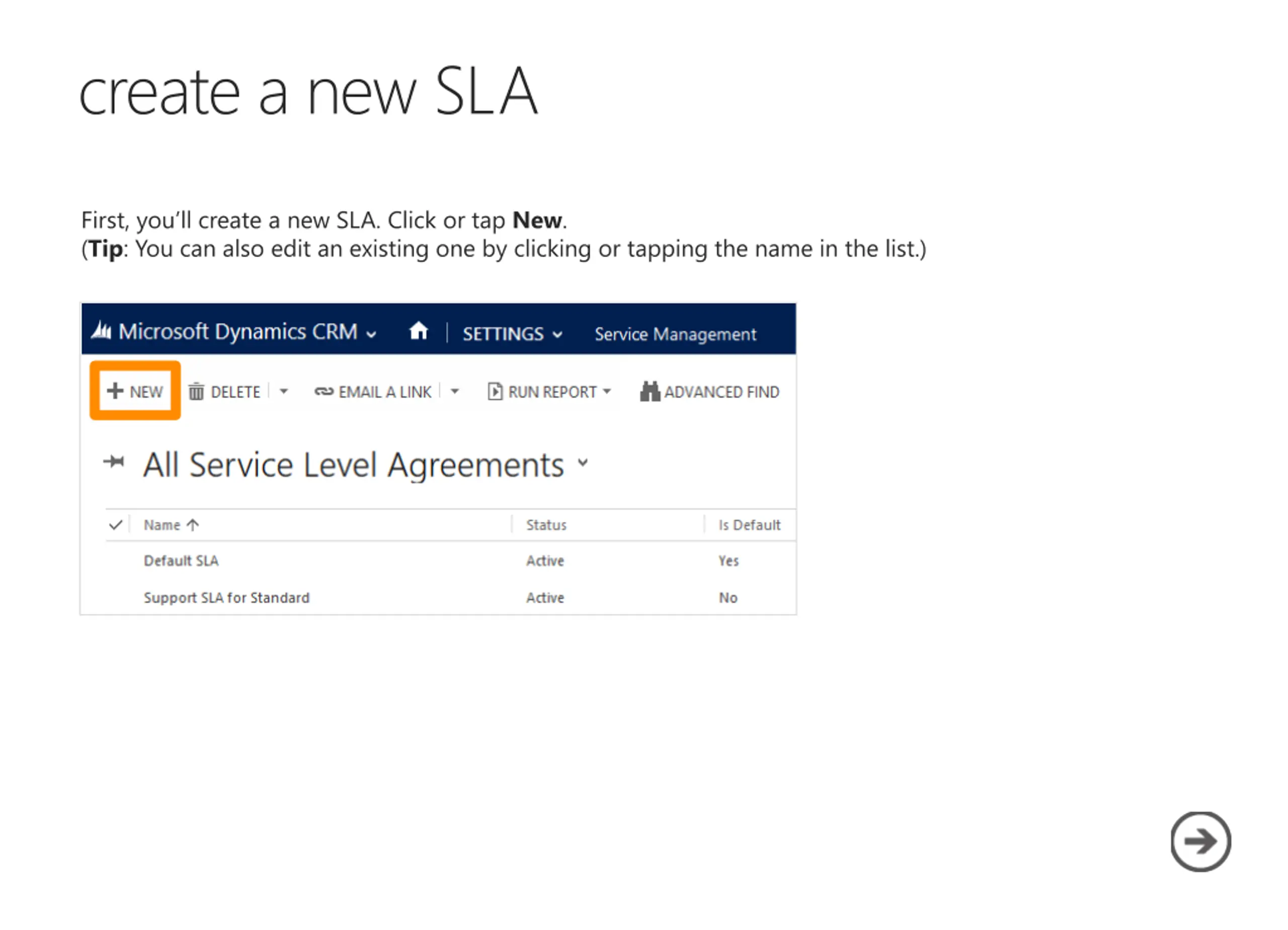This screenshot has width=1288, height=930.
Task: Open the All Service Level Agreements view selector
Action: (x=584, y=463)
